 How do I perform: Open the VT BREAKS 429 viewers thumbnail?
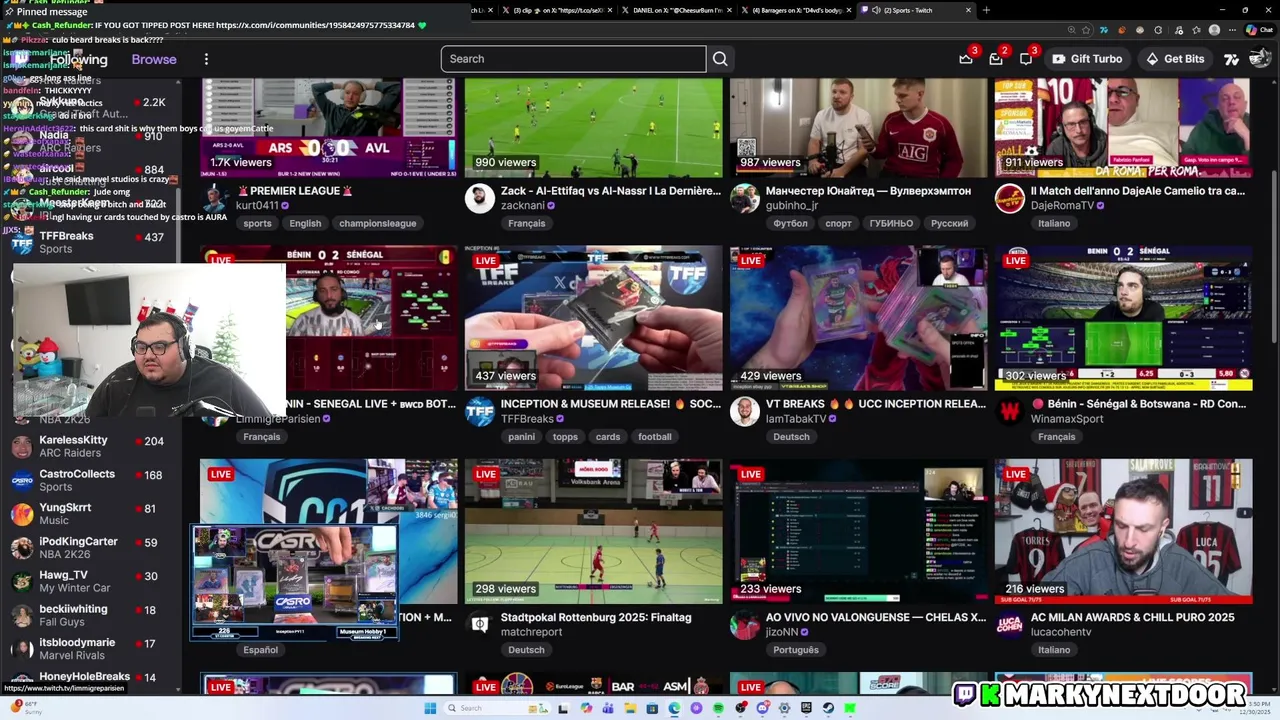(858, 318)
